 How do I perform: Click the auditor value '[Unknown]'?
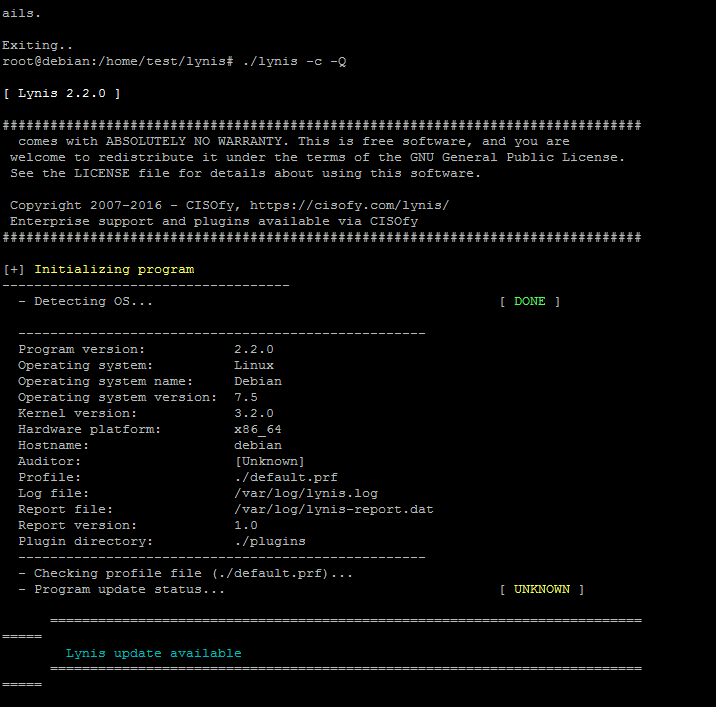[x=270, y=461]
